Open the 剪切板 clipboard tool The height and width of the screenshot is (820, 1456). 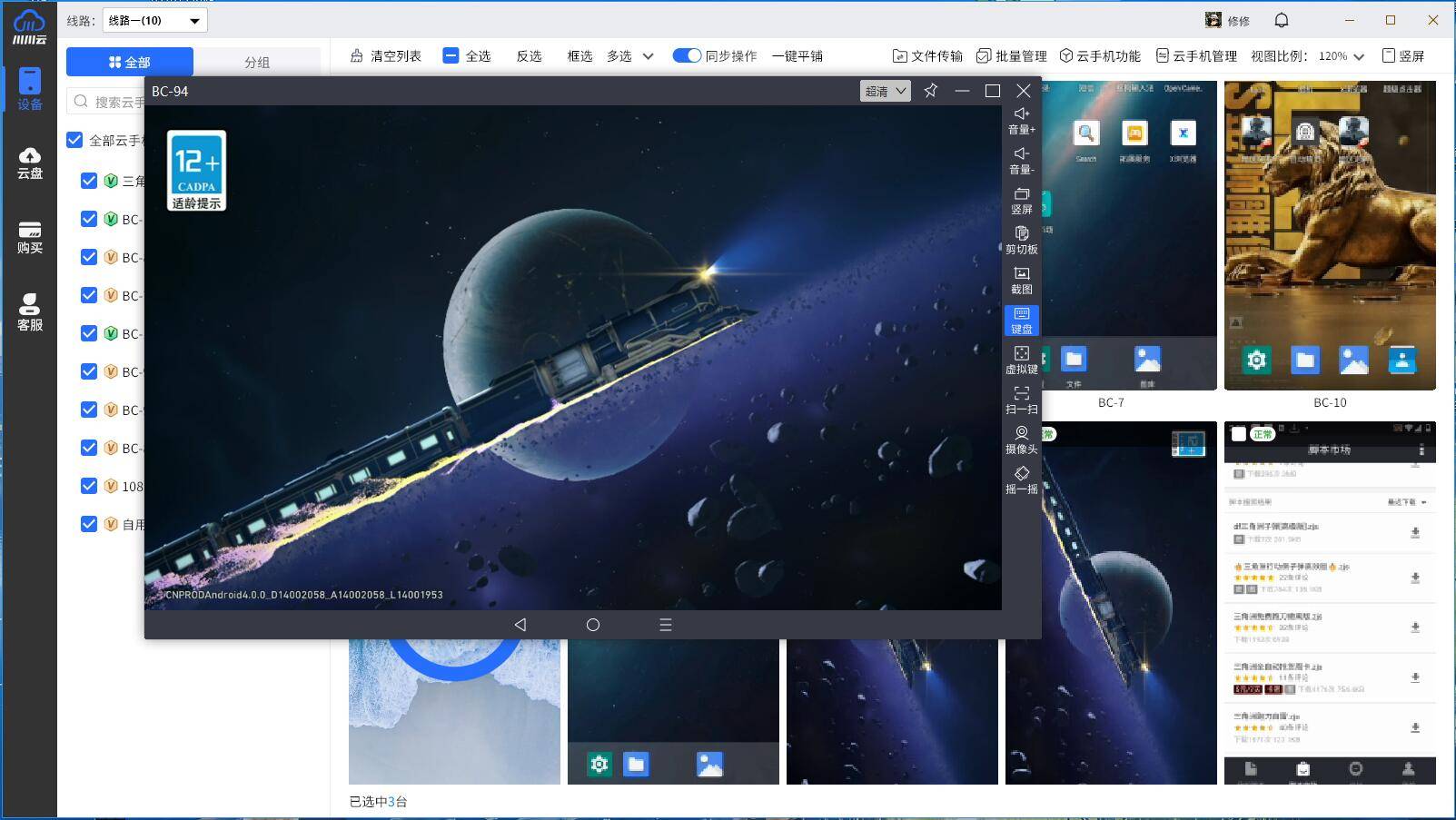pyautogui.click(x=1022, y=241)
